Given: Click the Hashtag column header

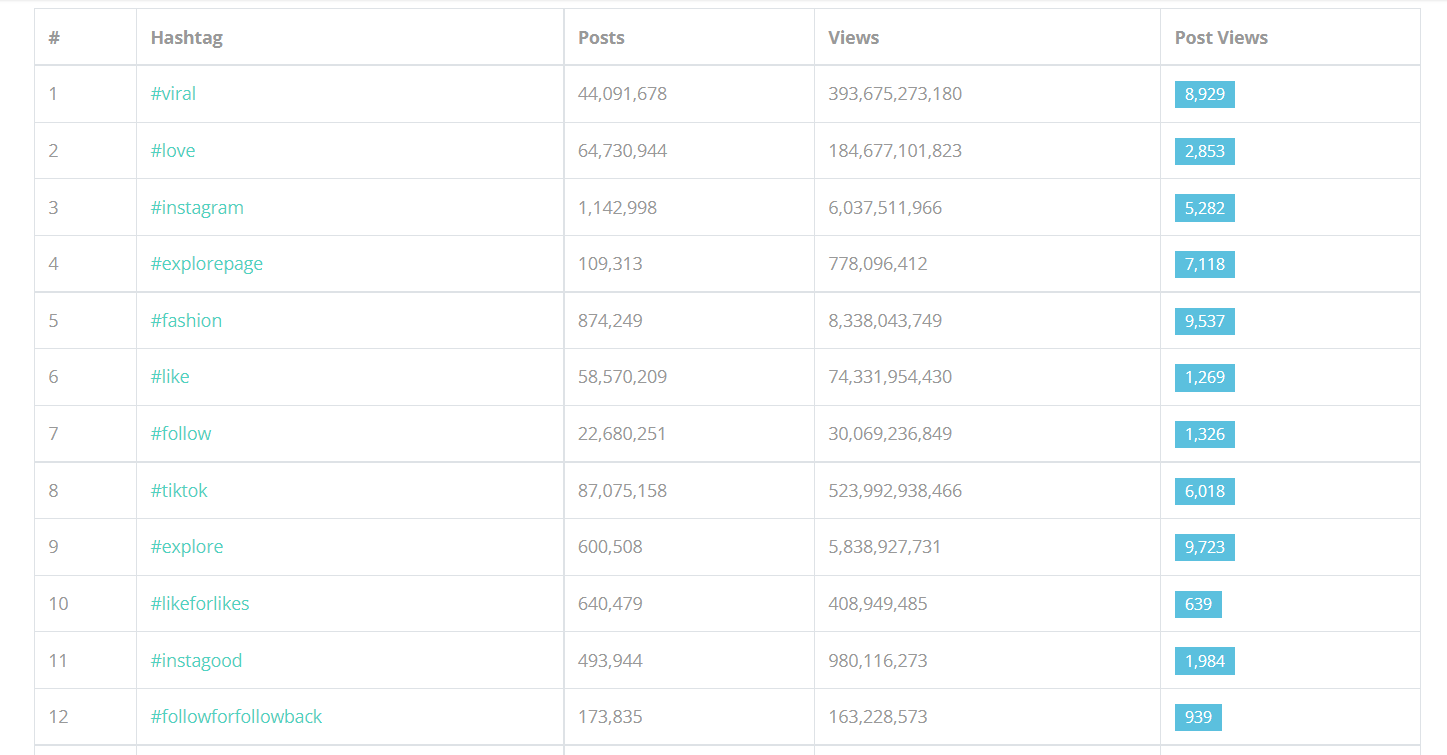Looking at the screenshot, I should coord(186,37).
